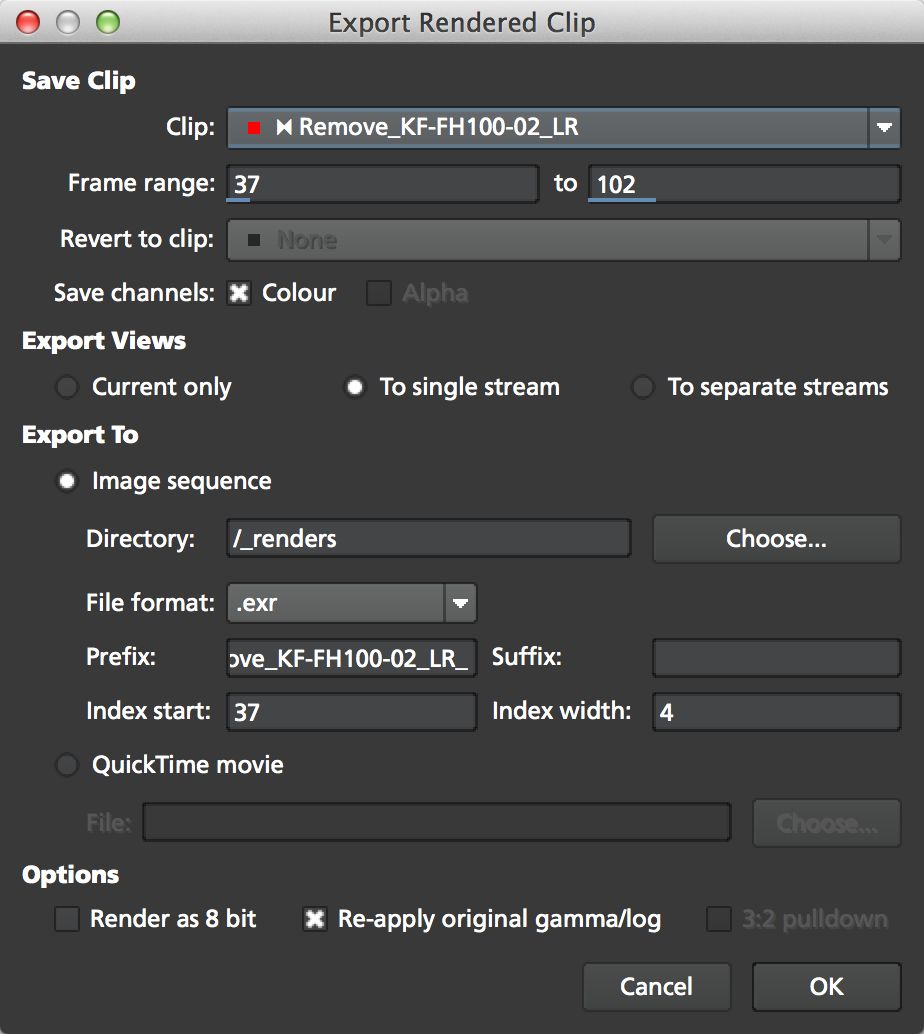
Task: Click the Export To section heading
Action: 80,435
